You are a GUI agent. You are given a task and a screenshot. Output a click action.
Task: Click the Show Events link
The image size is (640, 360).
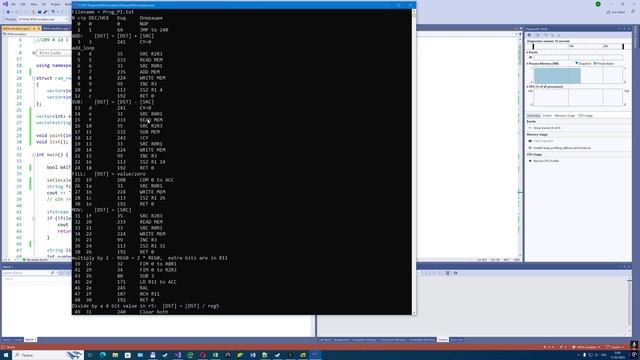(x=547, y=128)
